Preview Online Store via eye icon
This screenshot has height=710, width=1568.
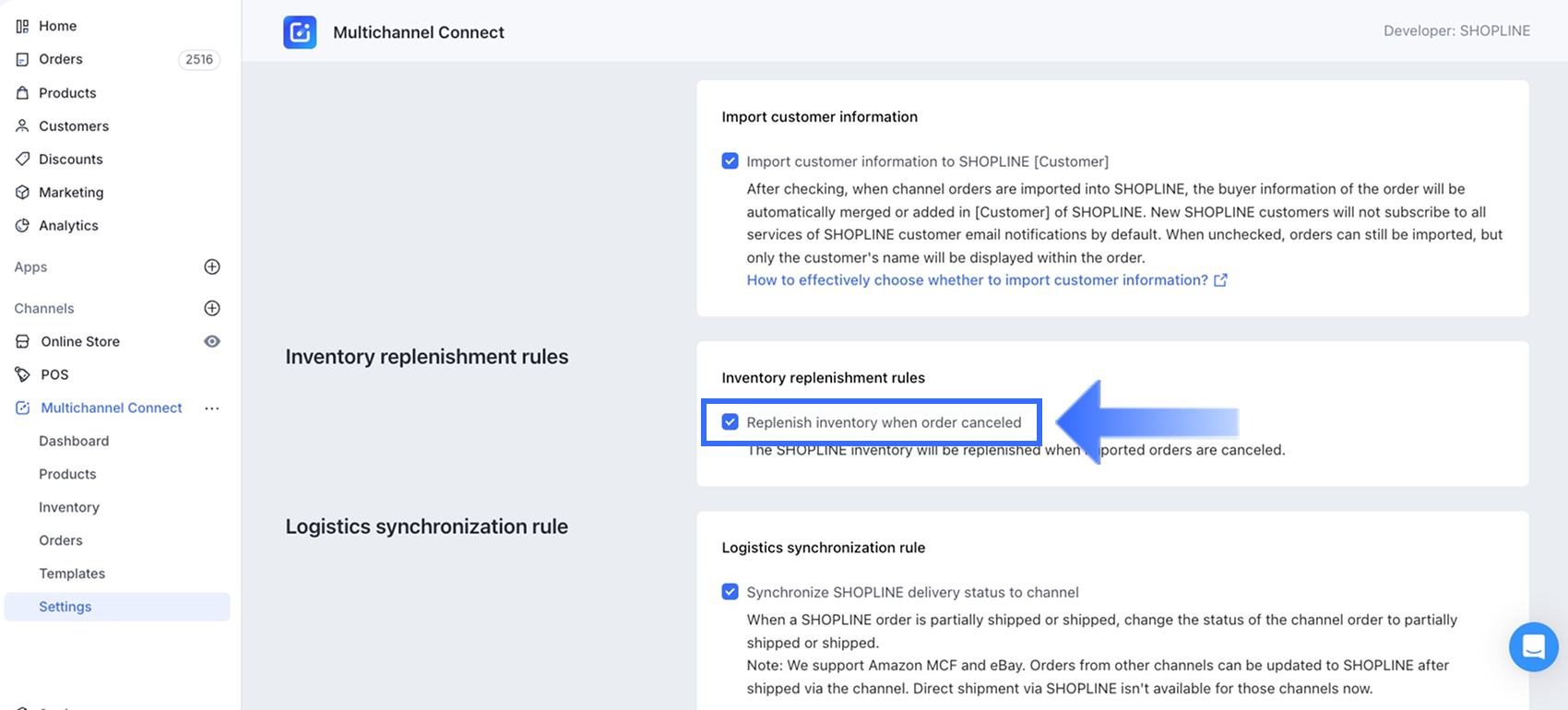(212, 341)
